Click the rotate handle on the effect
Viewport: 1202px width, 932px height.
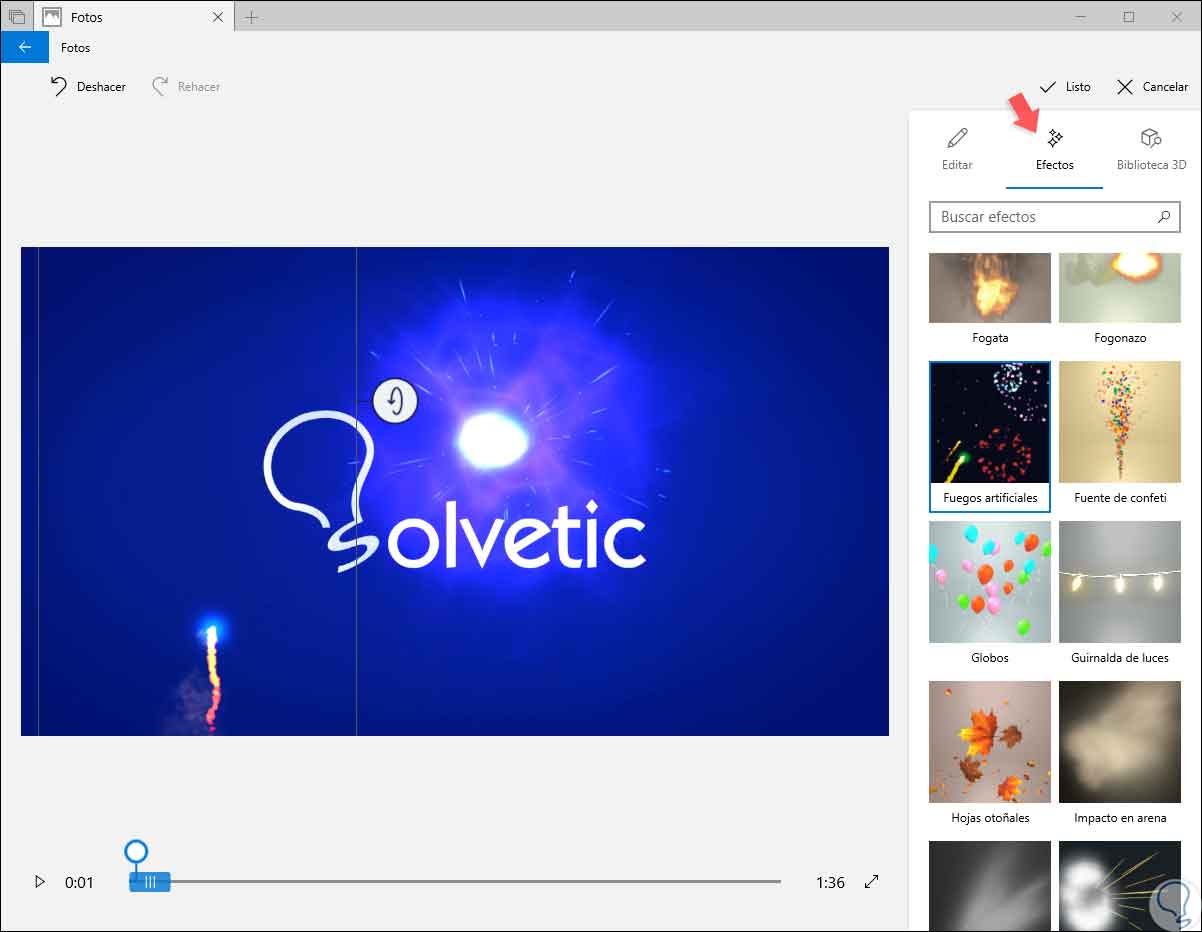(395, 402)
